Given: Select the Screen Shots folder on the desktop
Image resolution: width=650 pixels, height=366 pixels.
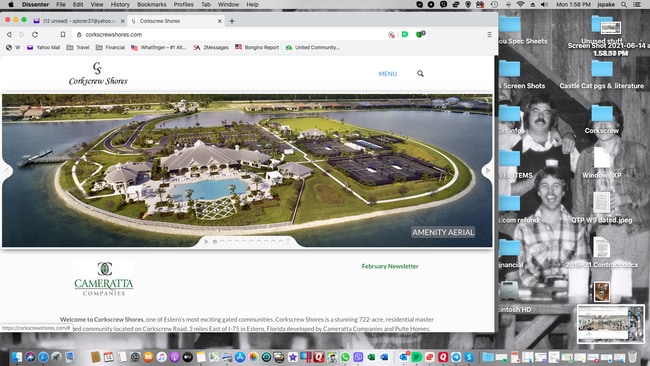Looking at the screenshot, I should pyautogui.click(x=521, y=75).
